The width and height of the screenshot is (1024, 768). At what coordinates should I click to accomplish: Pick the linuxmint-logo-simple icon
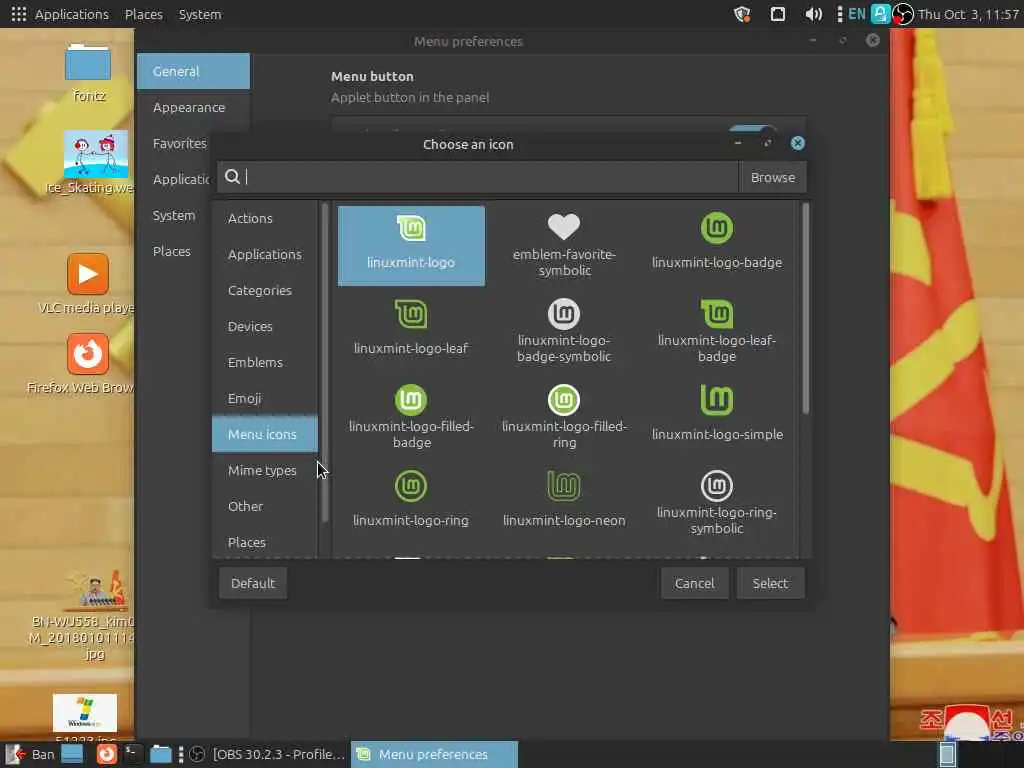coord(716,414)
